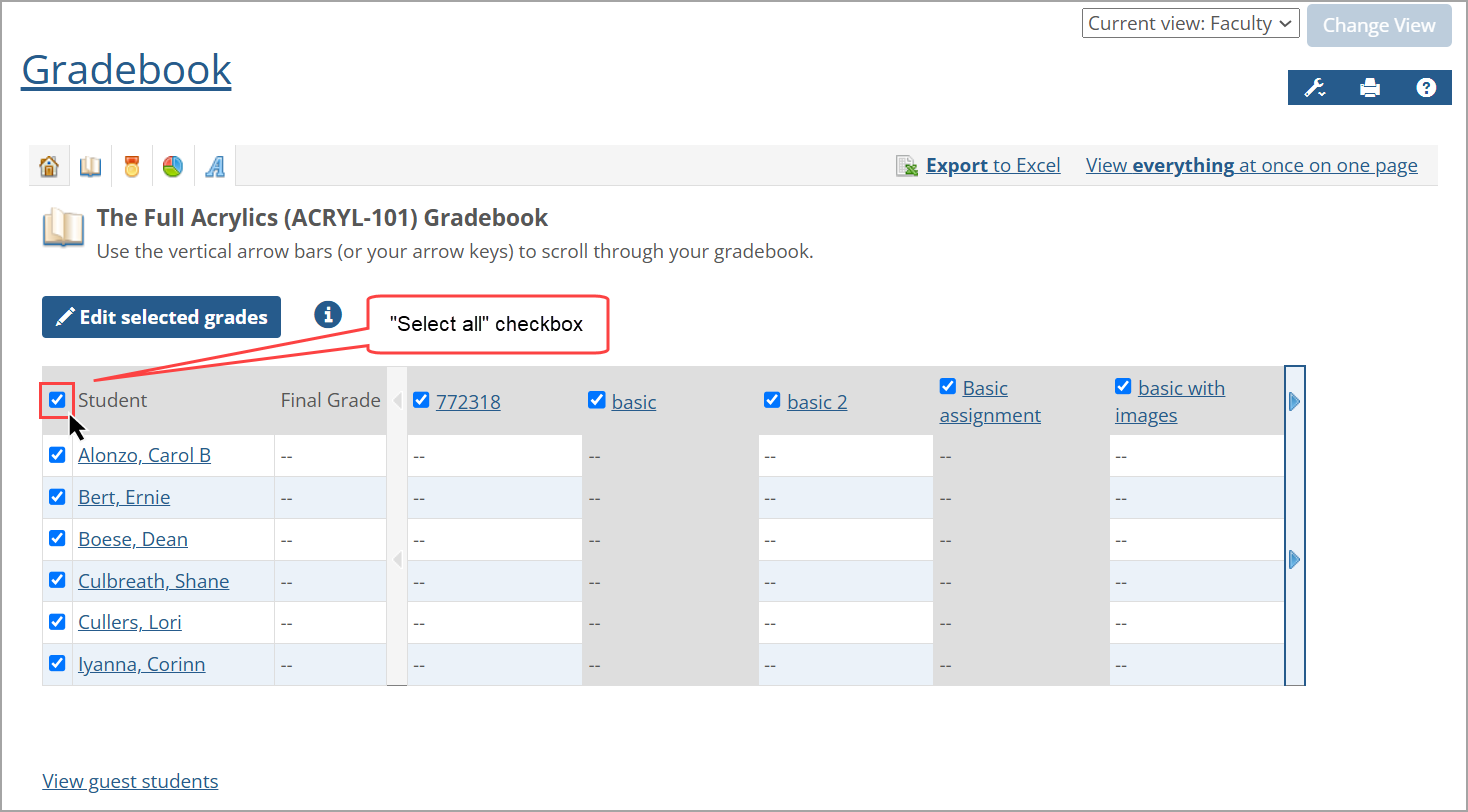The height and width of the screenshot is (812, 1468).
Task: Click the blue info icon
Action: click(328, 314)
